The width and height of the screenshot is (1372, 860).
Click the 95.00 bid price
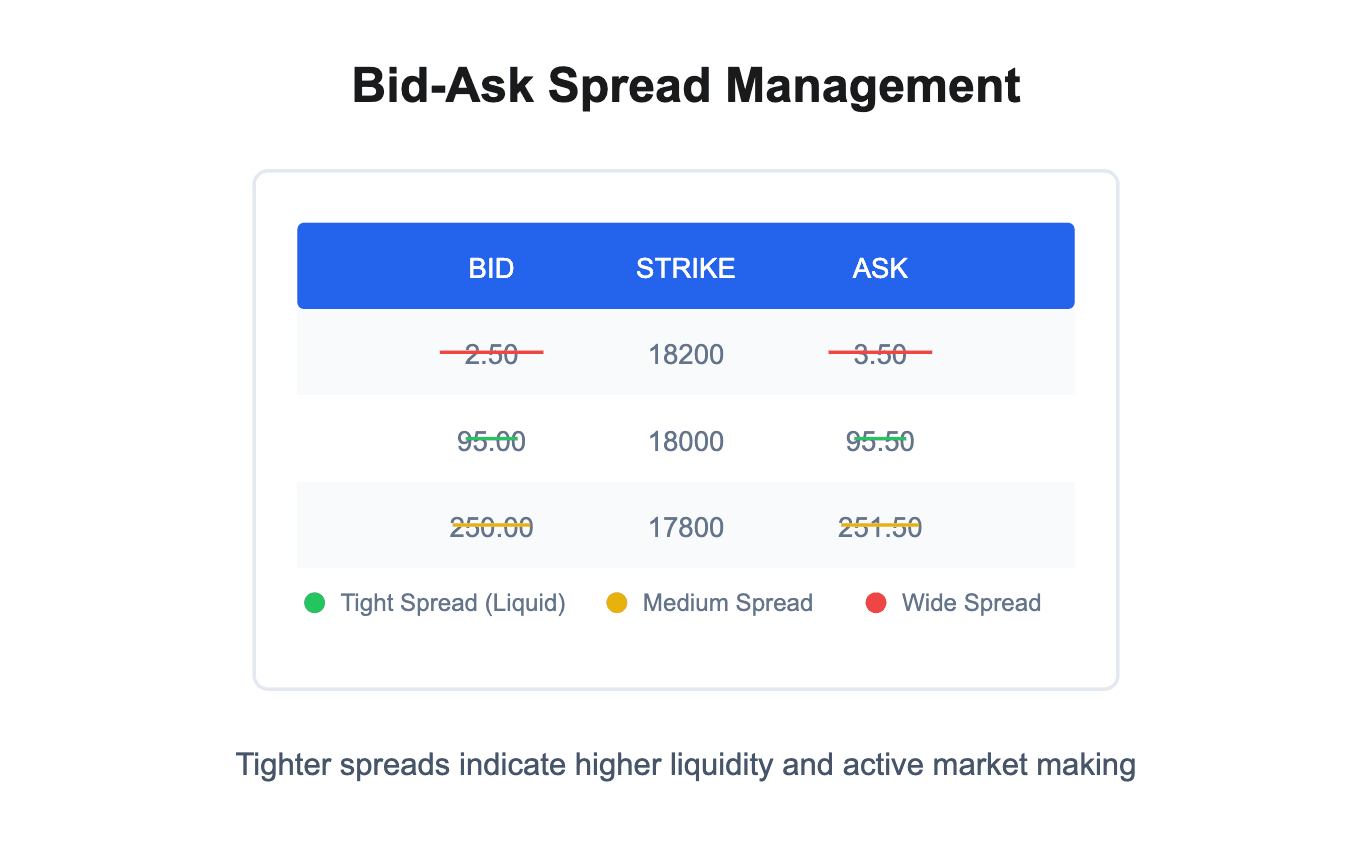[491, 441]
